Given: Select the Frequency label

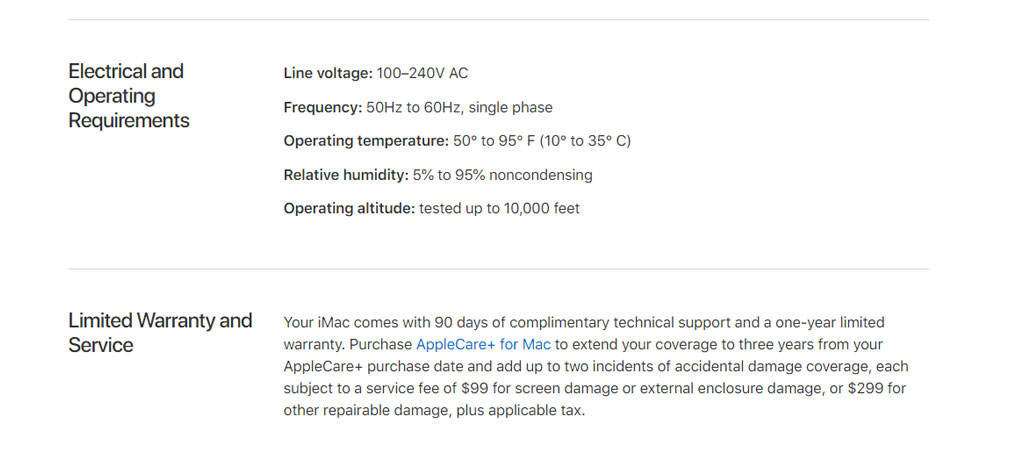Looking at the screenshot, I should click(x=323, y=108).
